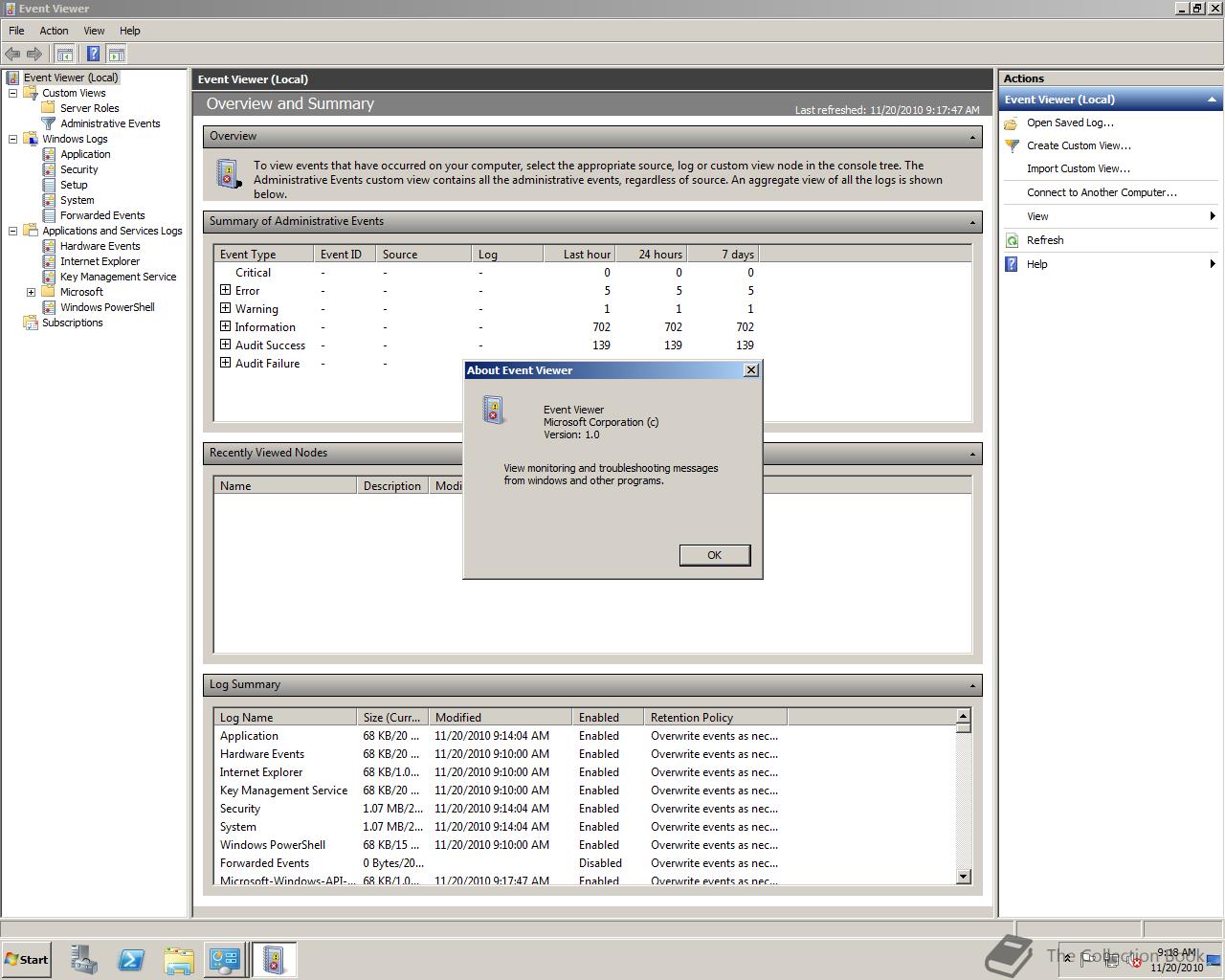Click the Key Management Service log icon
This screenshot has width=1225, height=980.
49,277
